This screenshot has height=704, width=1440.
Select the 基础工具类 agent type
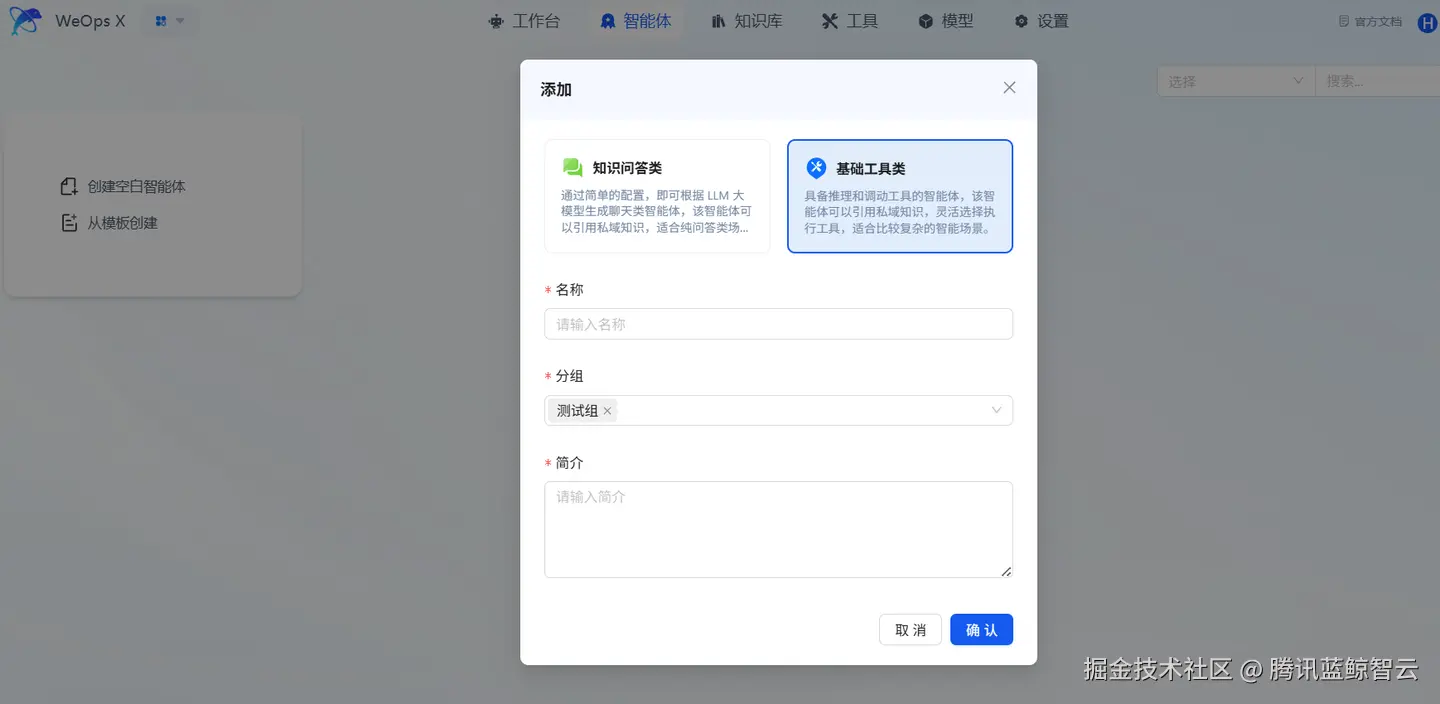click(899, 196)
